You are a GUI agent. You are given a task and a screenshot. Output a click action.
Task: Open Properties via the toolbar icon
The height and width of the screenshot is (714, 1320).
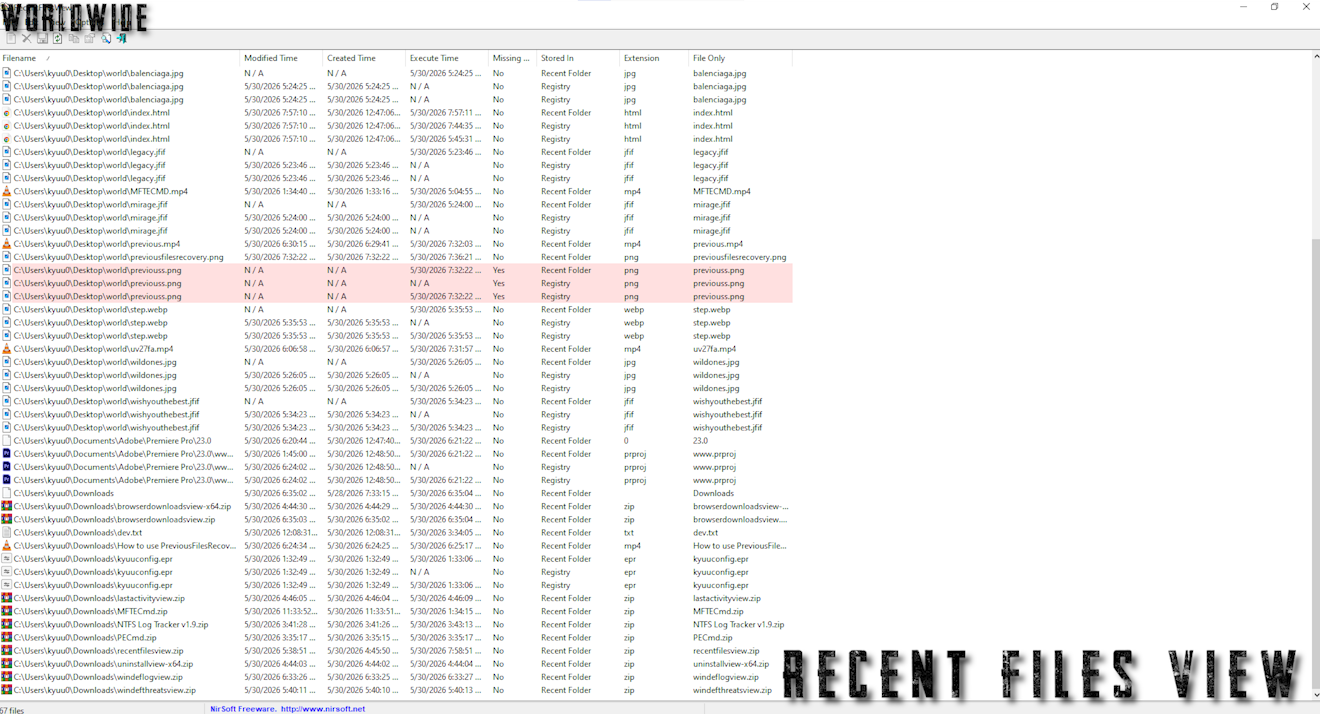[x=90, y=39]
